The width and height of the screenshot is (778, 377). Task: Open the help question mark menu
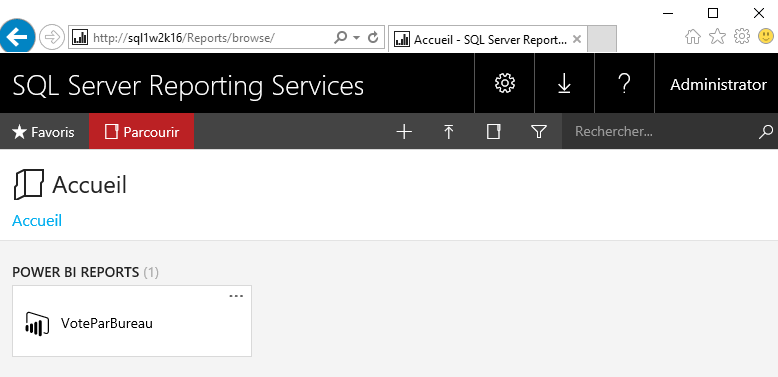(x=625, y=83)
